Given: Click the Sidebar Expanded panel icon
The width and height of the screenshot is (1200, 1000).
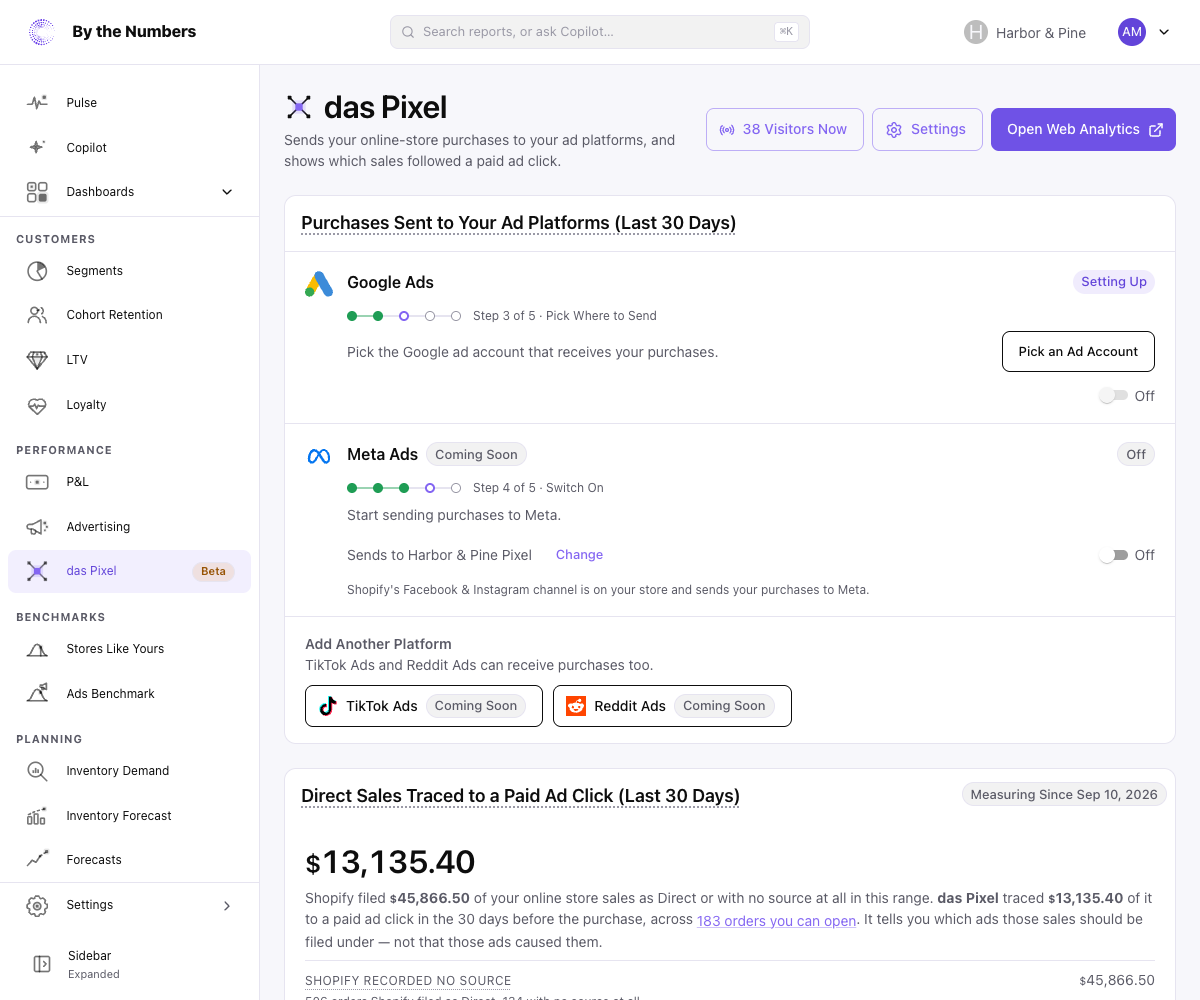Looking at the screenshot, I should [x=42, y=964].
